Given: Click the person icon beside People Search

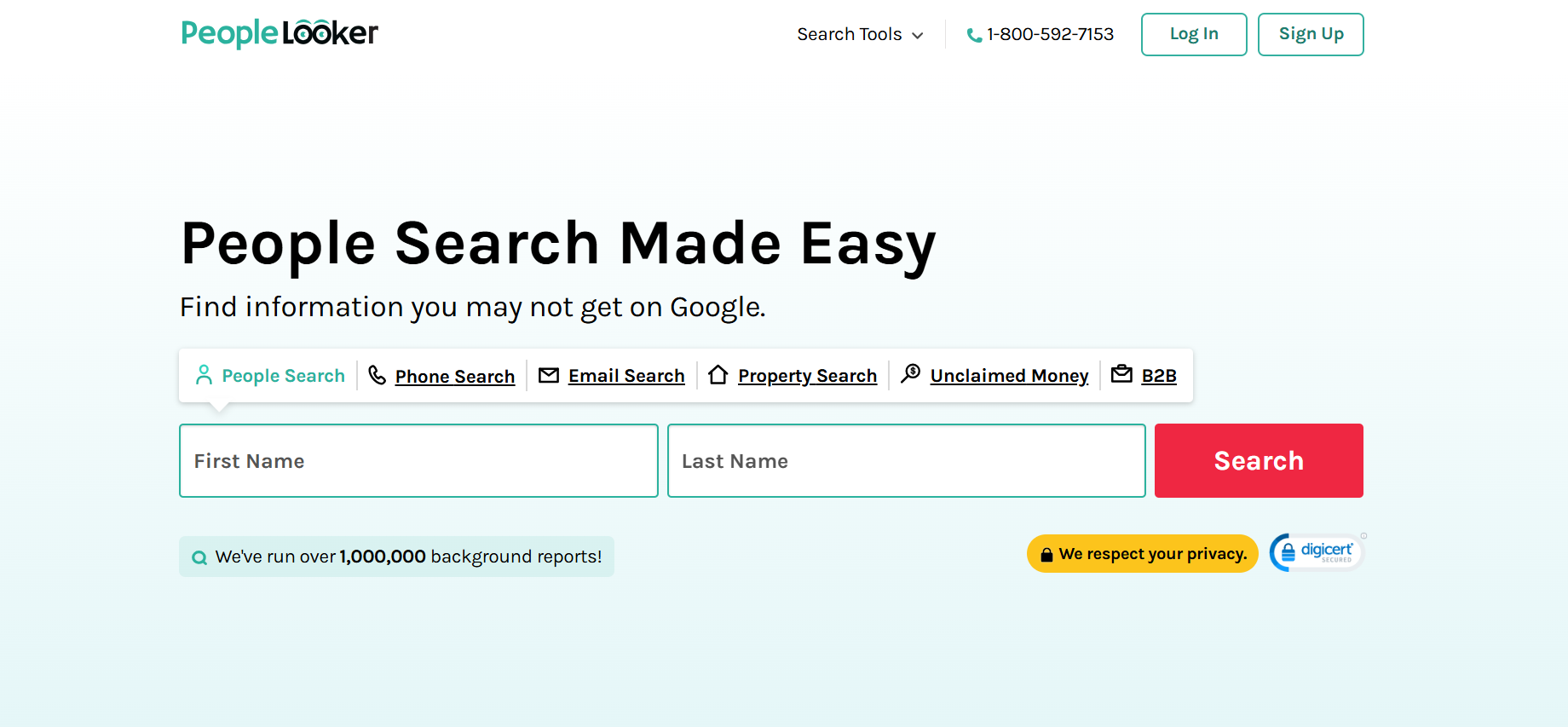Looking at the screenshot, I should coord(204,375).
